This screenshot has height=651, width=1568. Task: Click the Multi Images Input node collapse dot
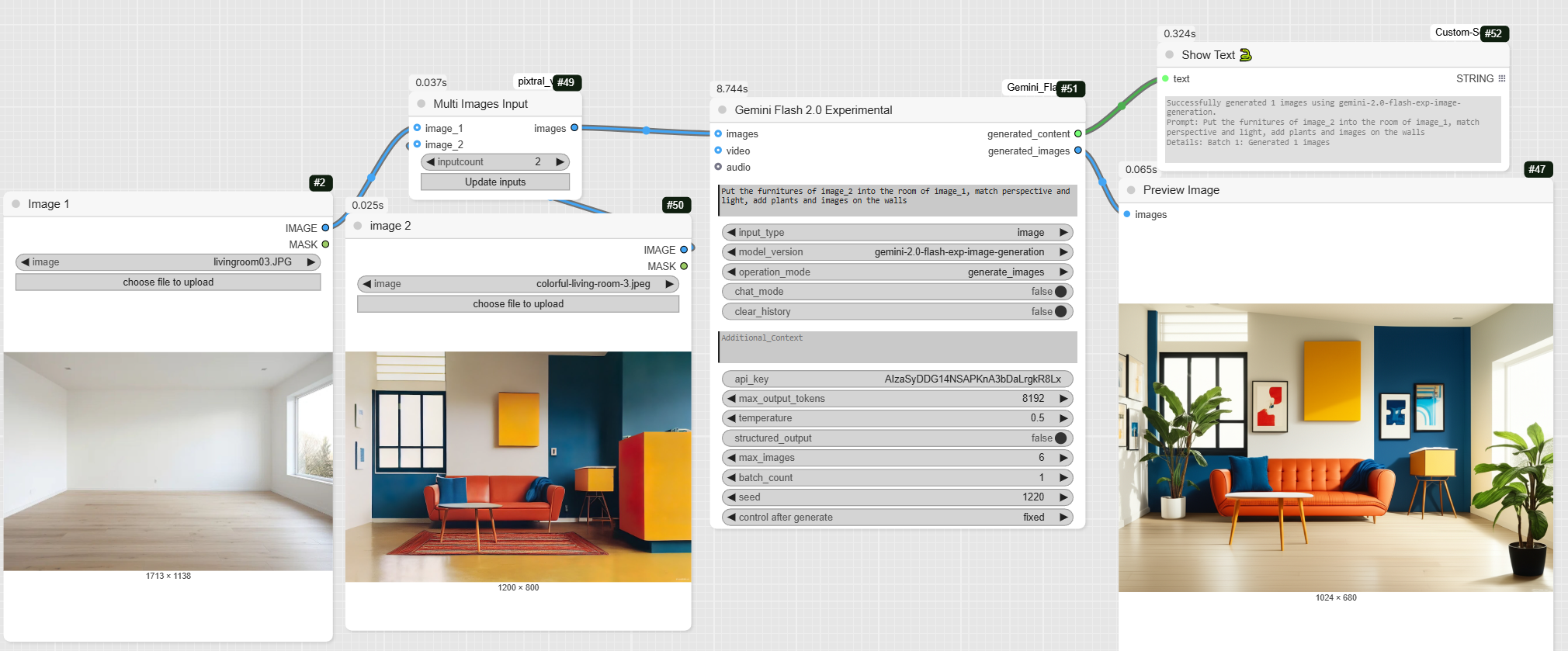pos(421,104)
